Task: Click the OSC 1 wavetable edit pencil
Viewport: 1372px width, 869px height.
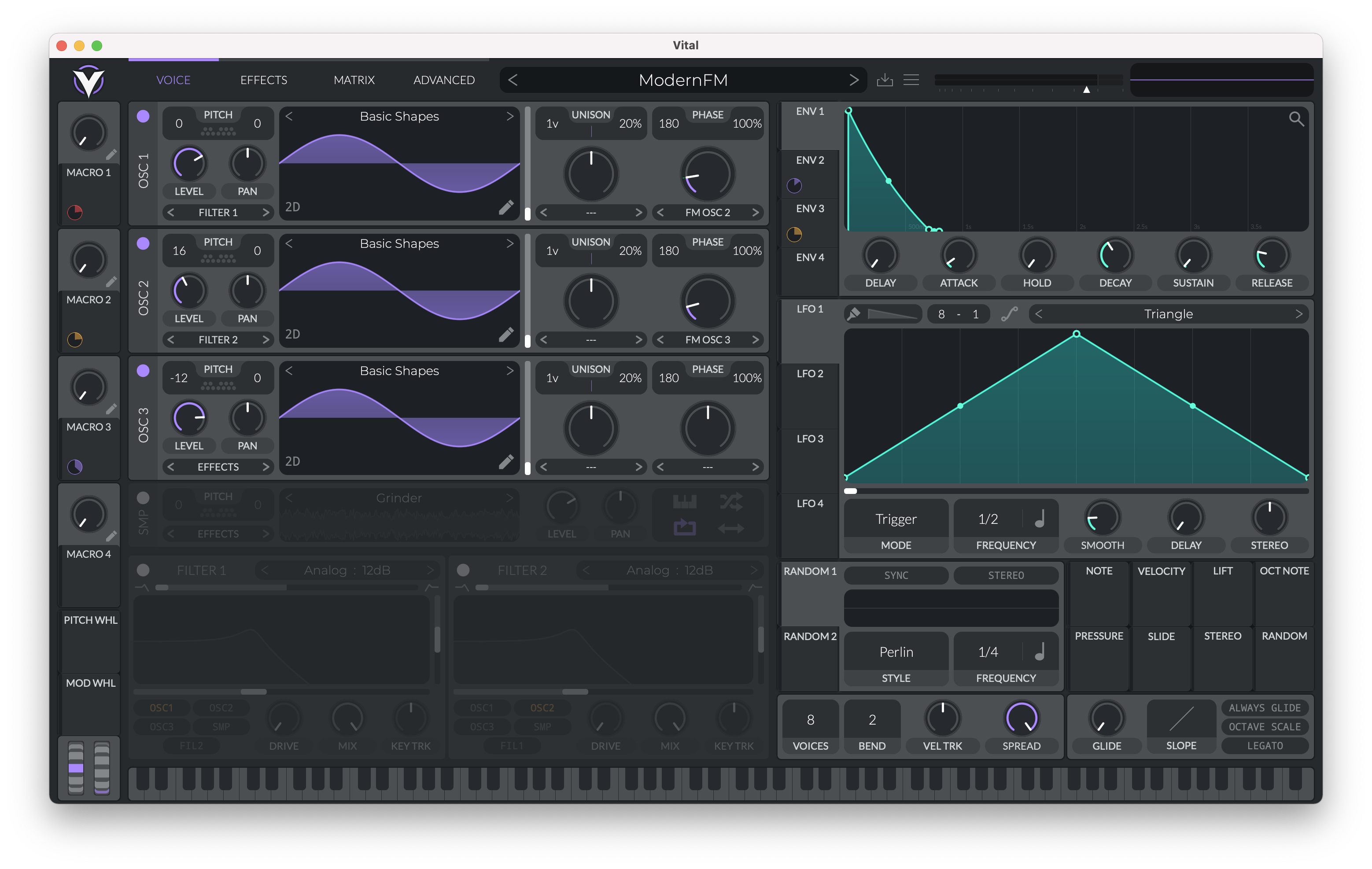Action: click(506, 207)
